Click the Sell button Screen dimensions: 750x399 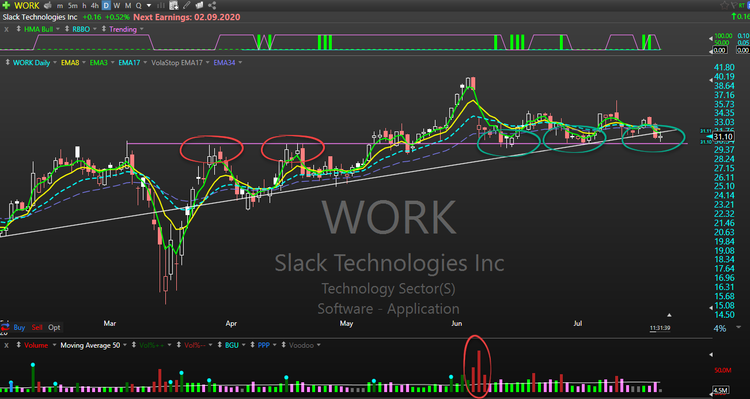pyautogui.click(x=37, y=327)
